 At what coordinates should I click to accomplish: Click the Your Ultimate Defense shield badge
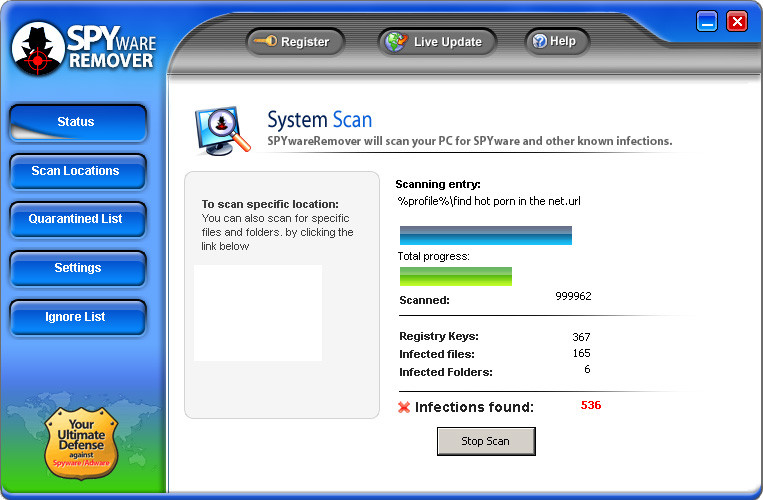[81, 443]
